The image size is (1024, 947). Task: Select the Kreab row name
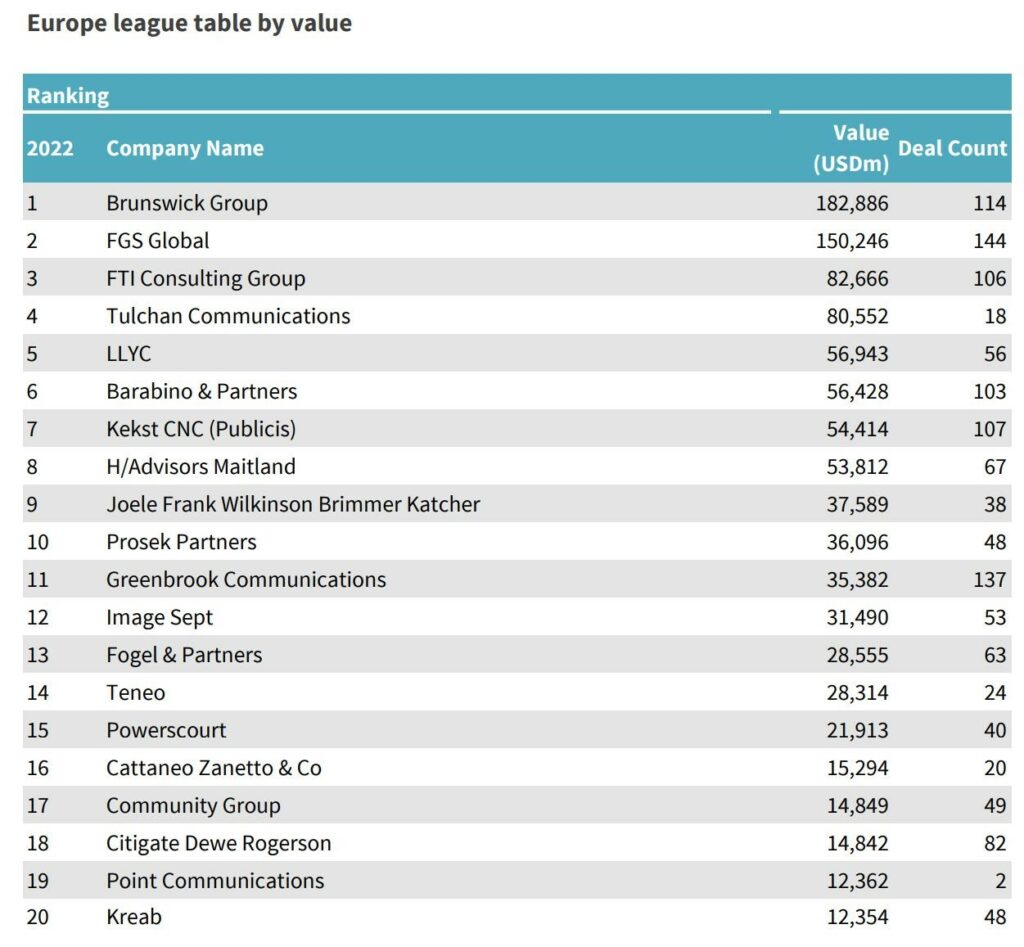point(134,918)
